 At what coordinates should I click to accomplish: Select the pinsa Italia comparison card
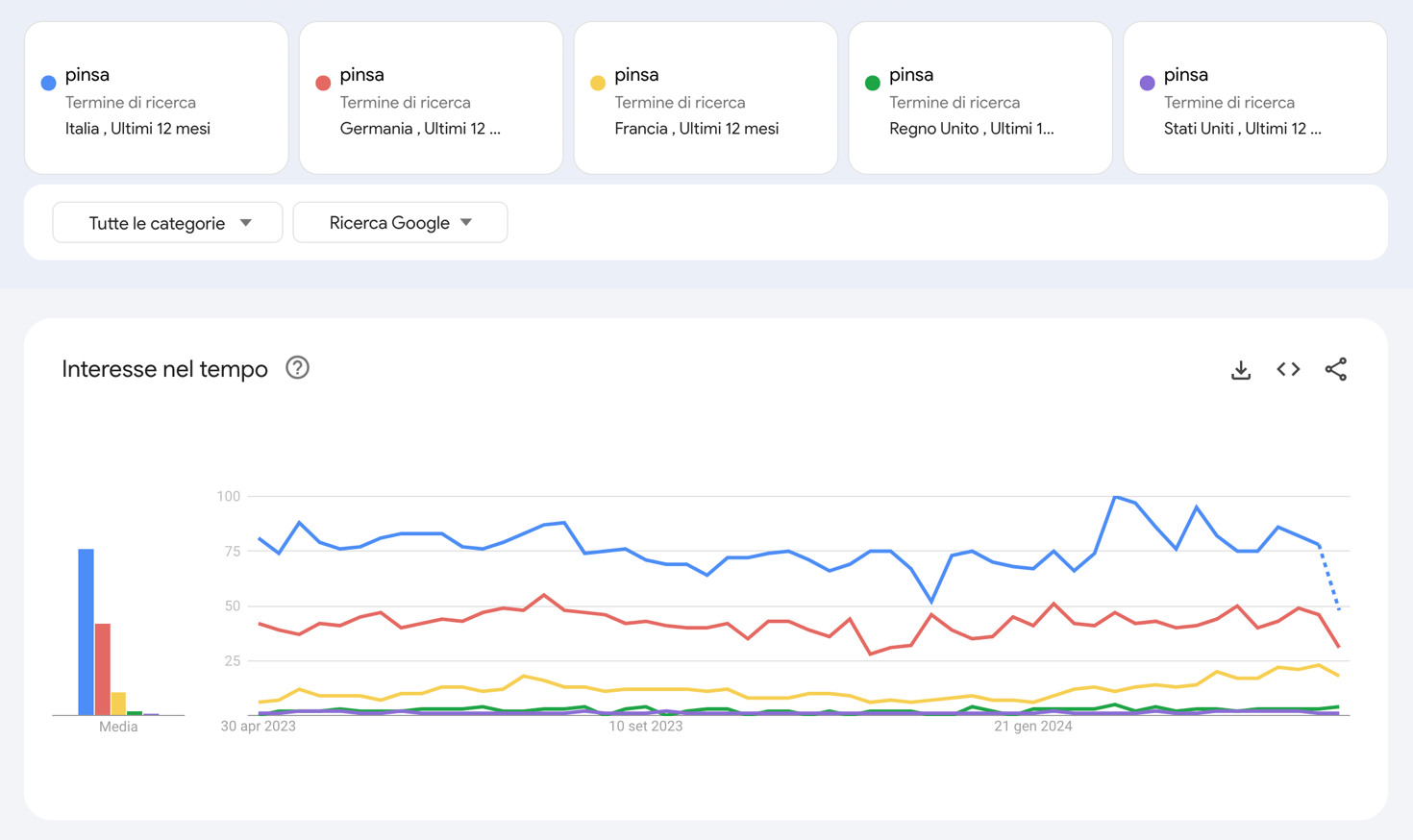[157, 98]
